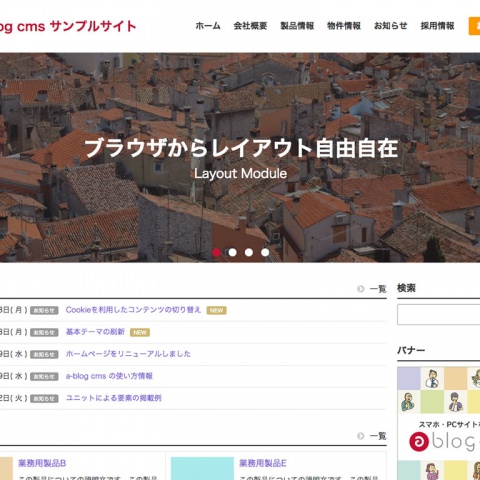Click the NEW badge on the Cookie article
This screenshot has width=480, height=480.
click(x=216, y=310)
